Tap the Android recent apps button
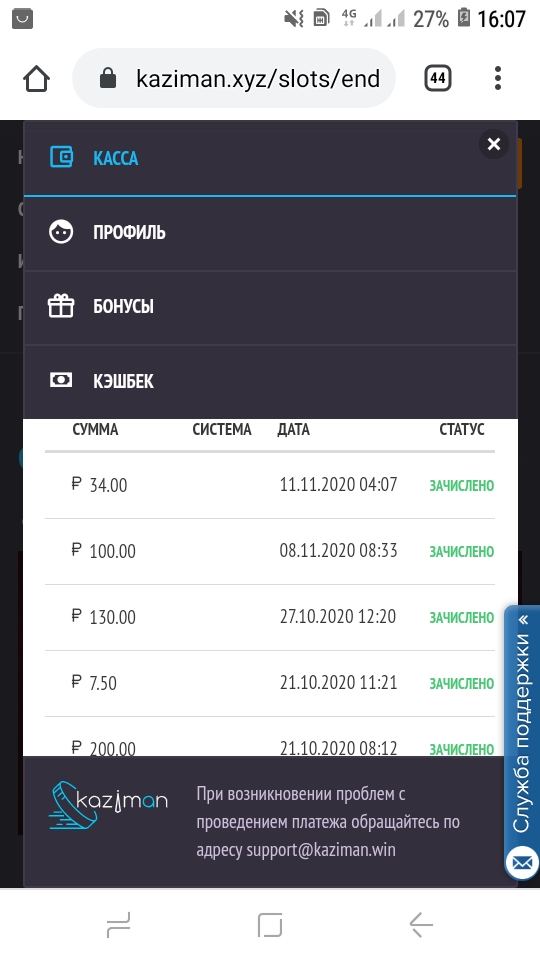 [x=119, y=924]
